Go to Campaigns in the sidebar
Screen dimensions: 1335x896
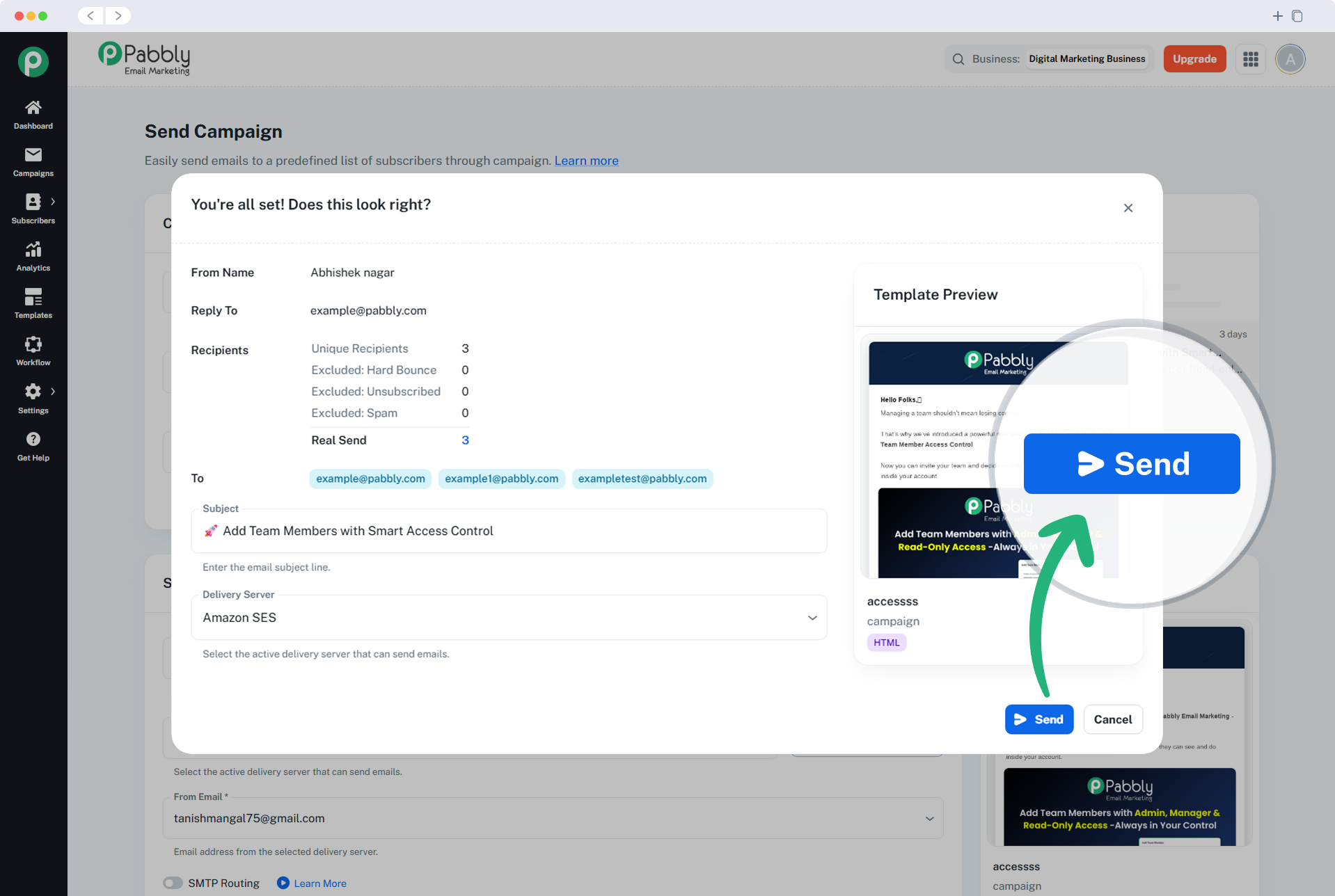[x=33, y=162]
